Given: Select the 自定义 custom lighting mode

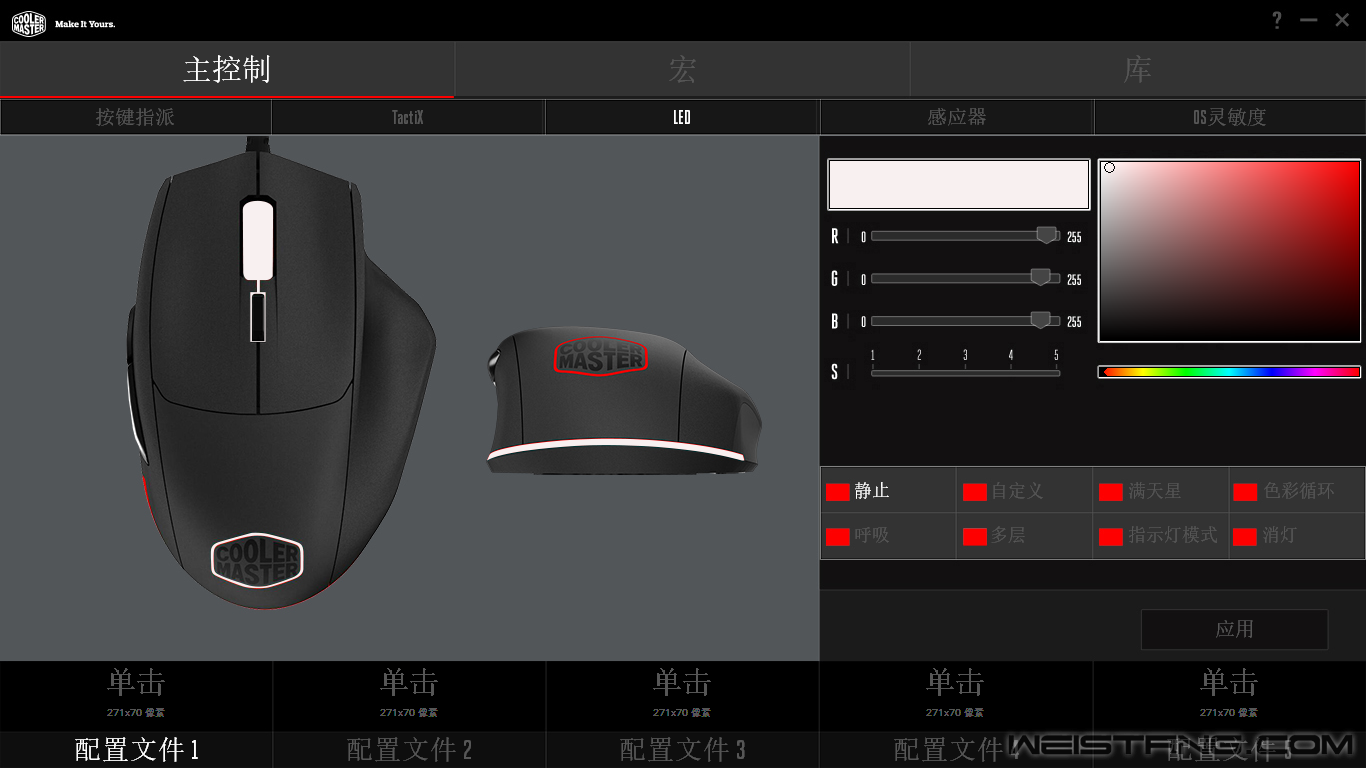Looking at the screenshot, I should point(1024,491).
